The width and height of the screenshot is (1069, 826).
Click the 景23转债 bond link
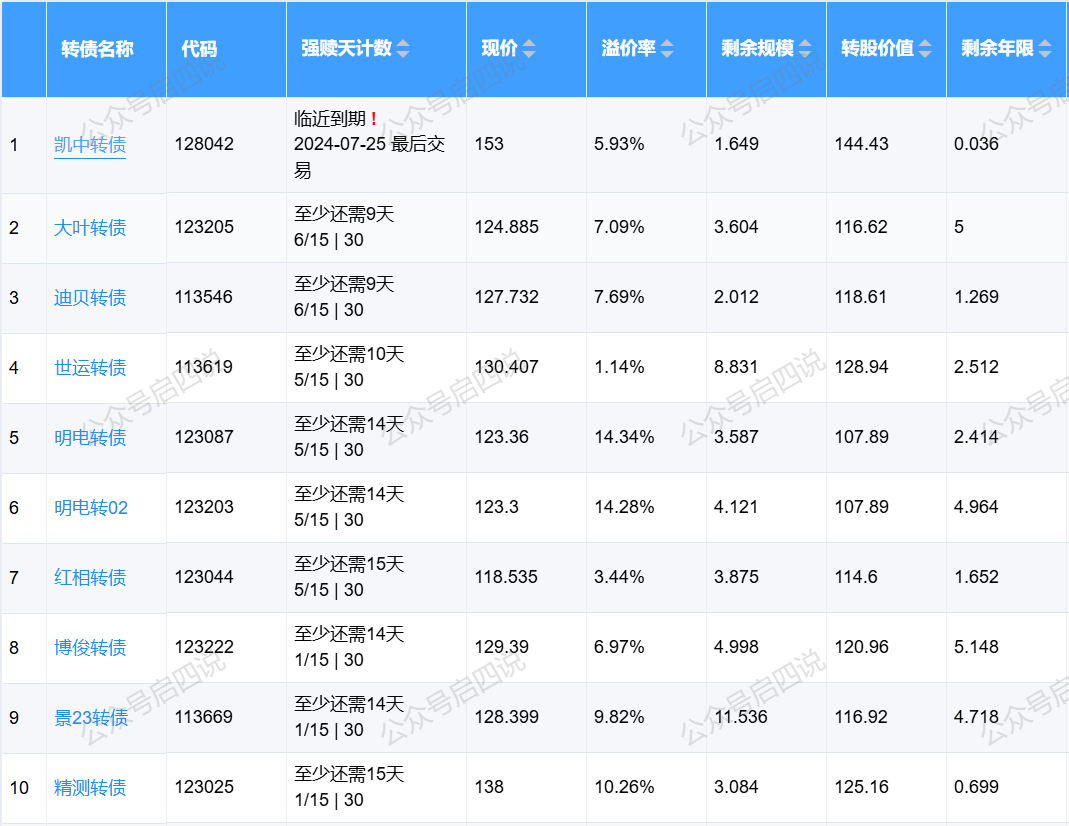tap(91, 718)
